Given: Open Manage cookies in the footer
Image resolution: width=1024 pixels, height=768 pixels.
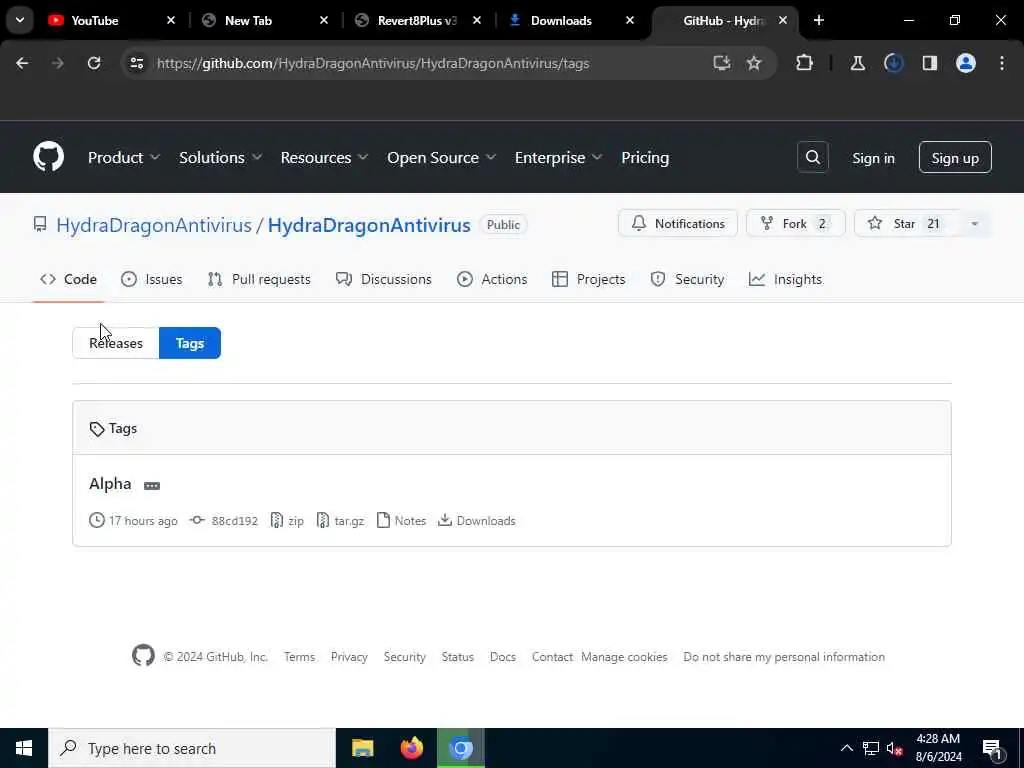Looking at the screenshot, I should click(x=624, y=657).
